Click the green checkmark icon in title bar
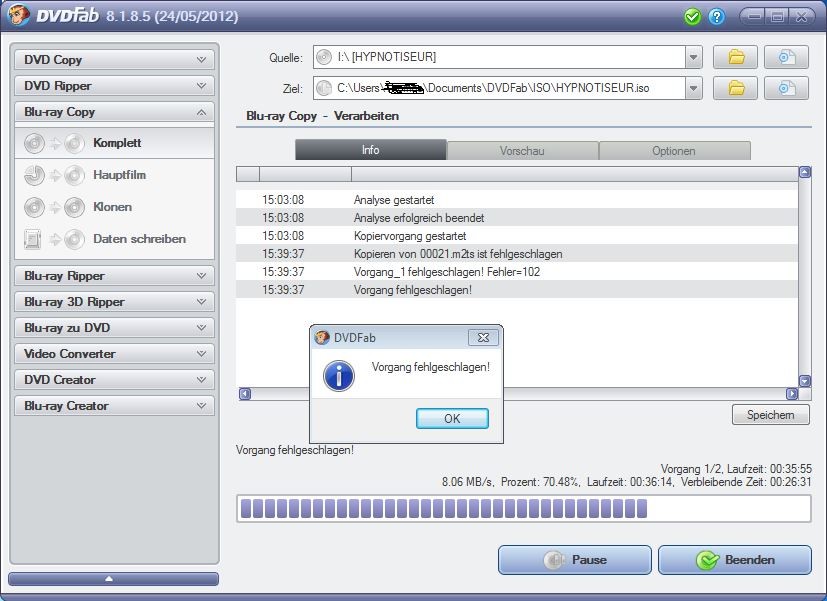 (692, 17)
